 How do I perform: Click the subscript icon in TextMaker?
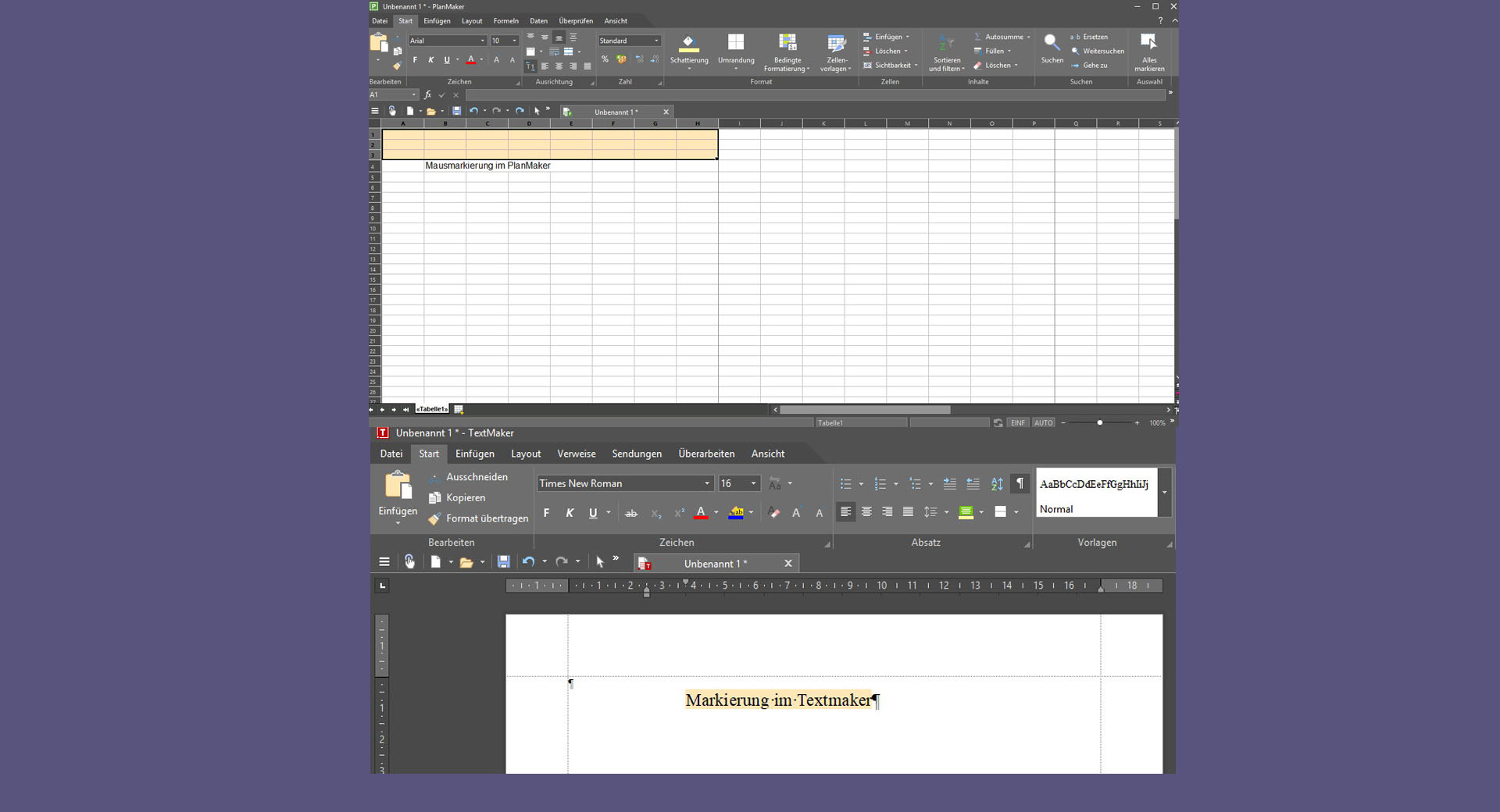pos(656,513)
